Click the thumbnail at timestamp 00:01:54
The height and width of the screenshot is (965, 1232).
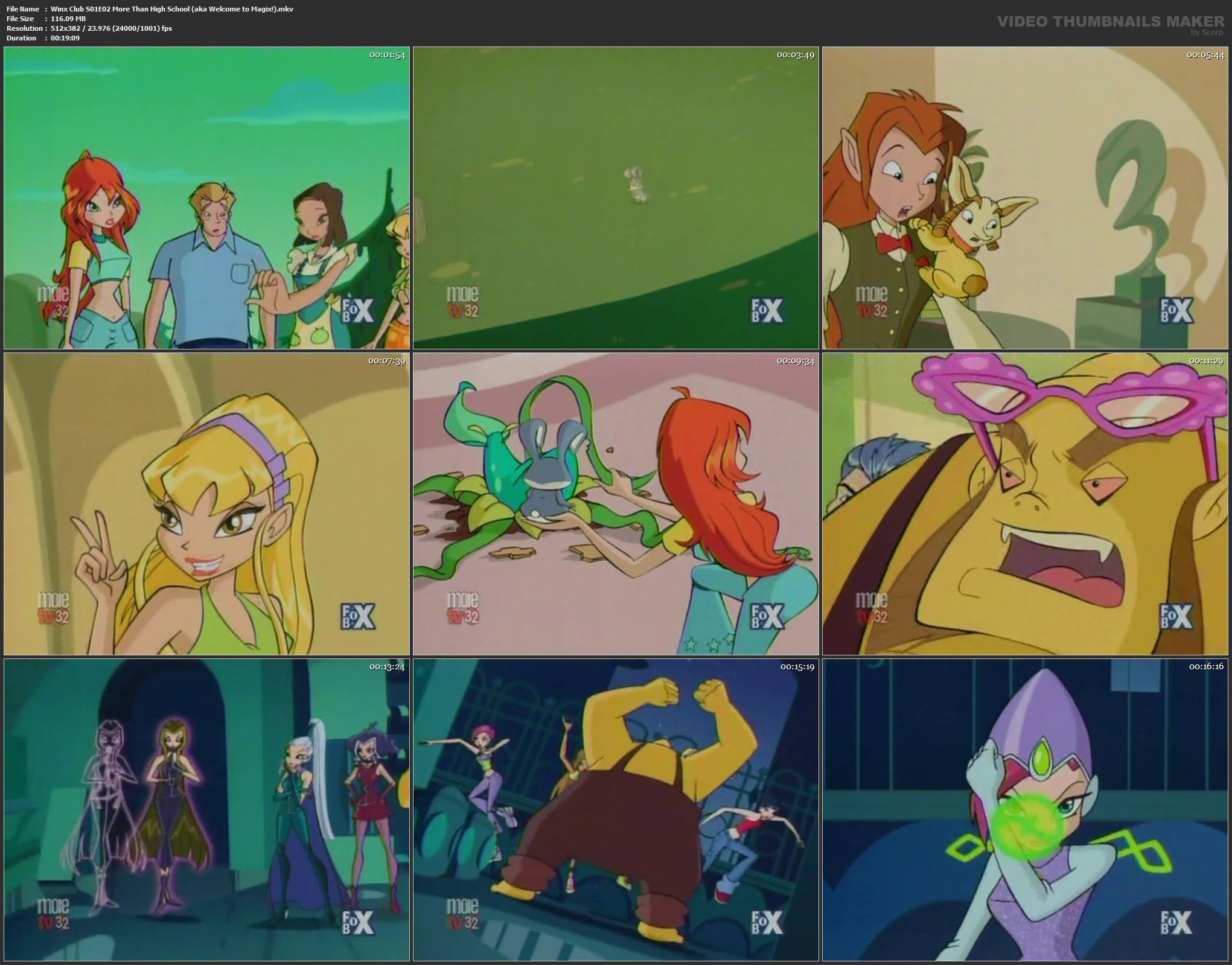click(x=206, y=198)
